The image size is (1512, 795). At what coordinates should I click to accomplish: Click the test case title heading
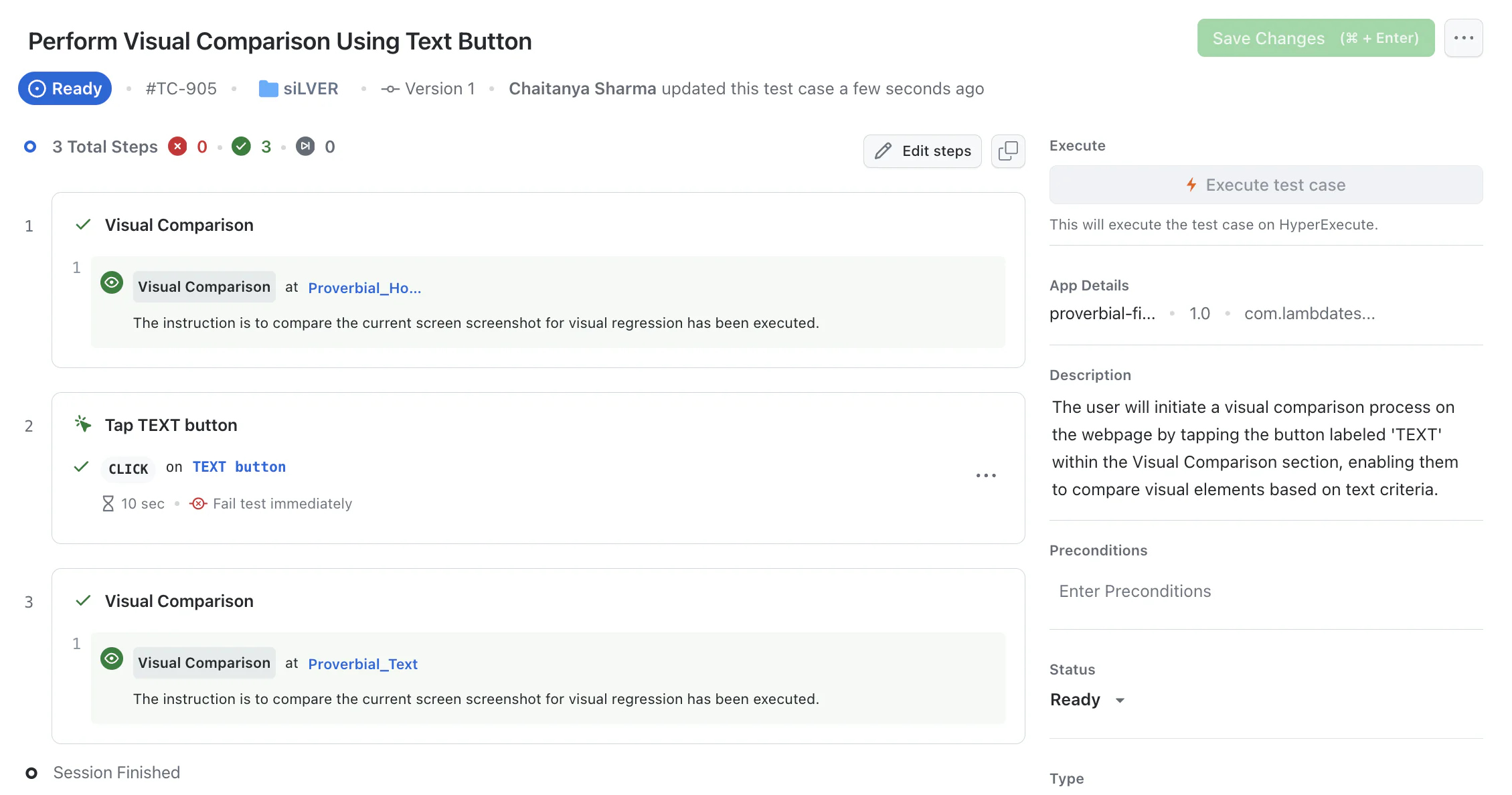pos(280,41)
